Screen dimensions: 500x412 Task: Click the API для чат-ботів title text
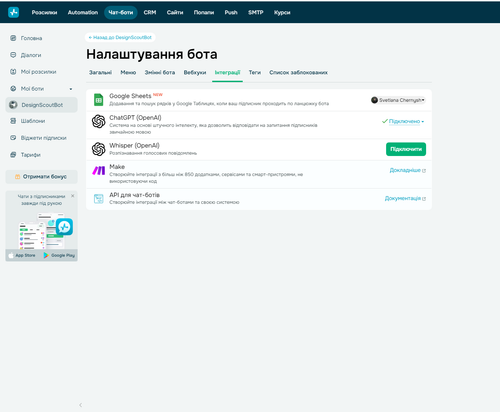[x=134, y=195]
